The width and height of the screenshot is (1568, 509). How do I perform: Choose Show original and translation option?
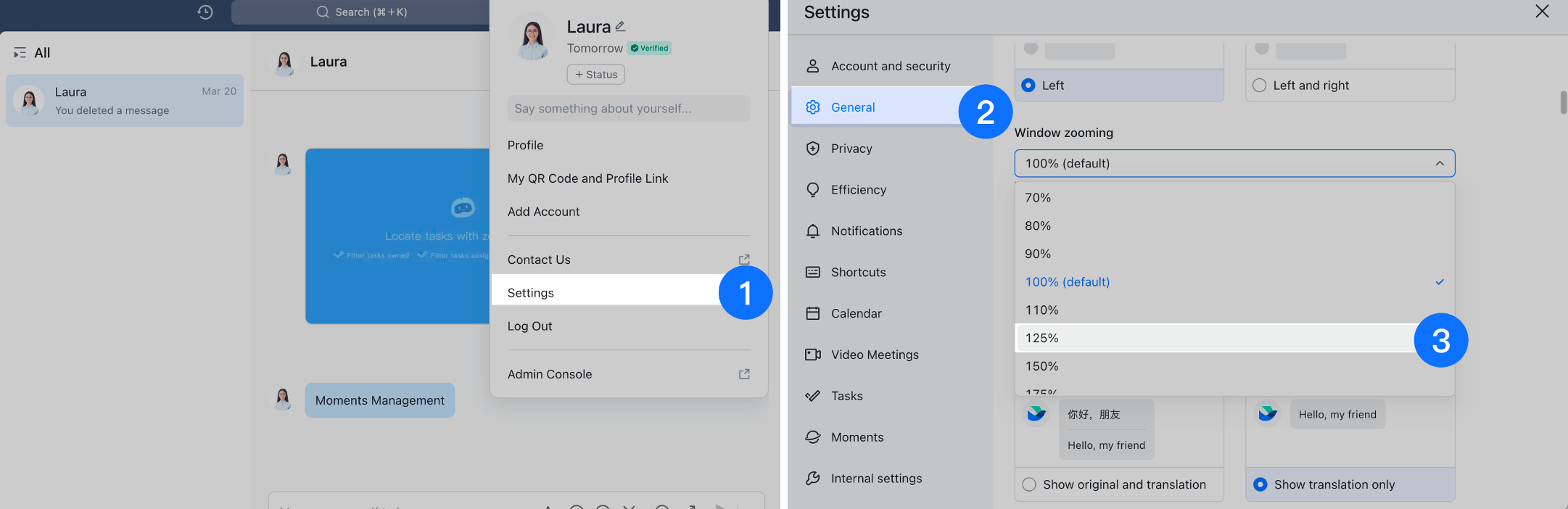tap(1029, 484)
